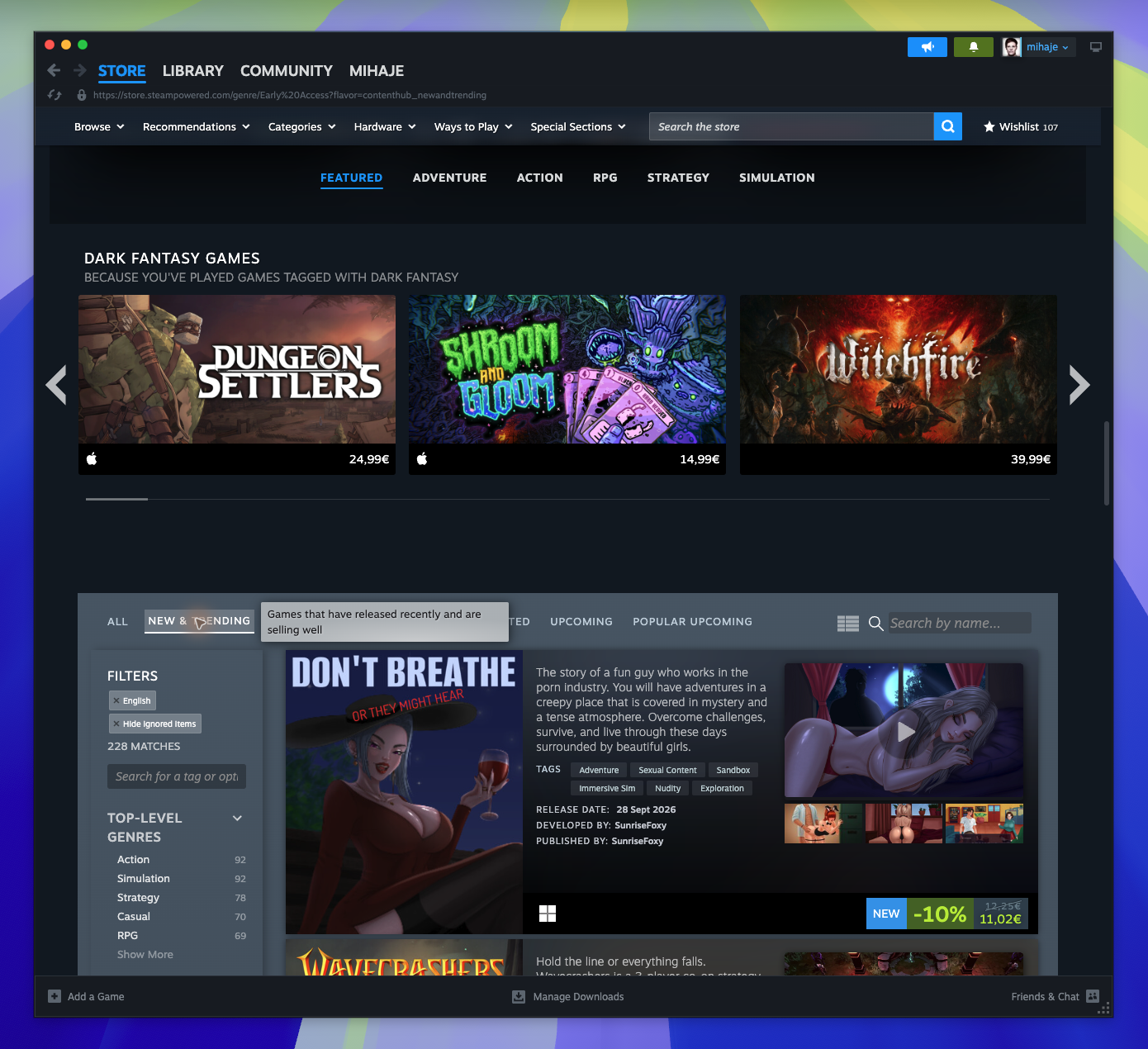Select the Popular Upcoming tab
1148x1049 pixels.
(692, 621)
